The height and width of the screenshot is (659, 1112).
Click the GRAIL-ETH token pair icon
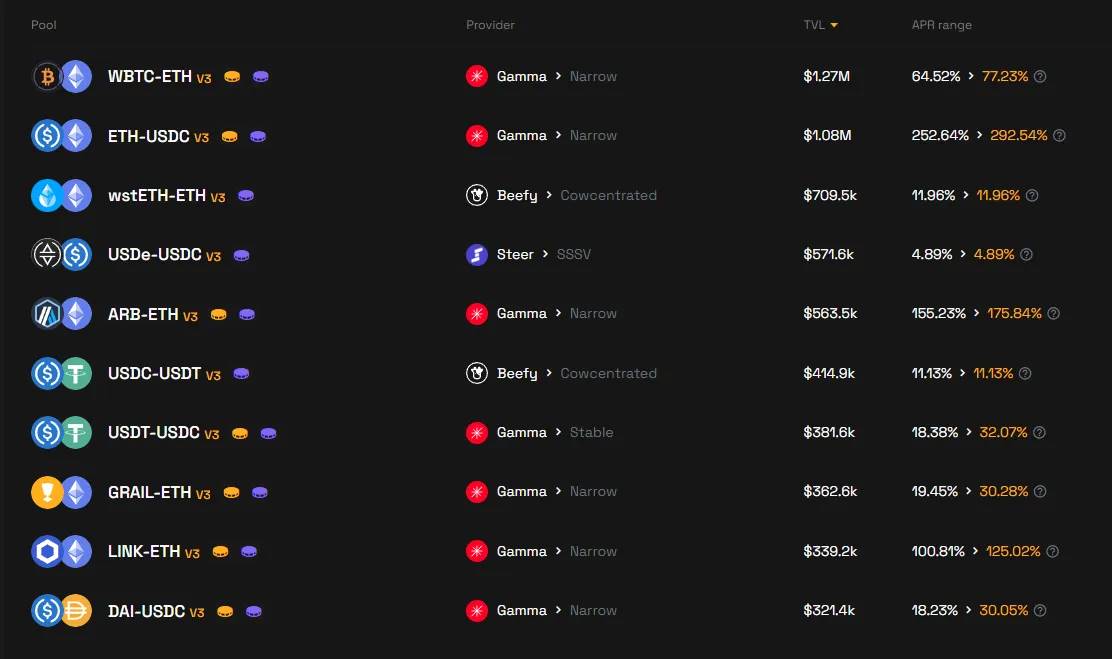click(x=62, y=492)
